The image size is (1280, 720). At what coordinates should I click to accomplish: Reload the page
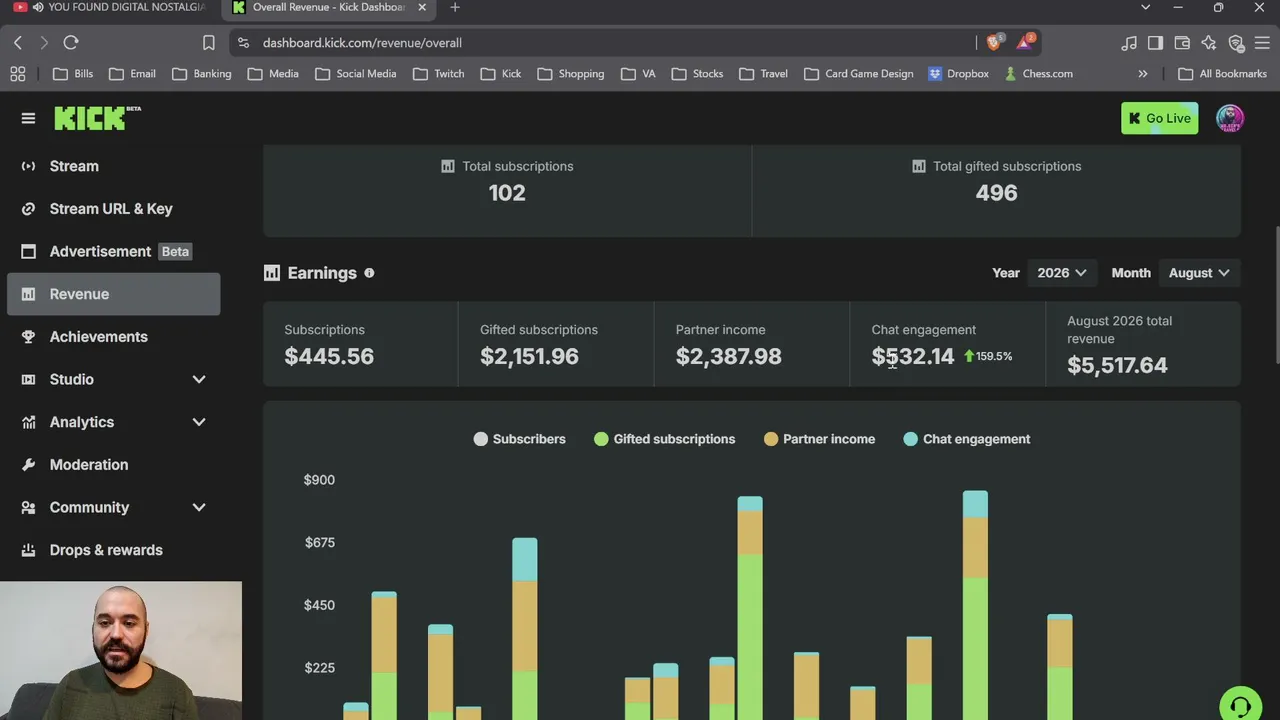point(71,43)
